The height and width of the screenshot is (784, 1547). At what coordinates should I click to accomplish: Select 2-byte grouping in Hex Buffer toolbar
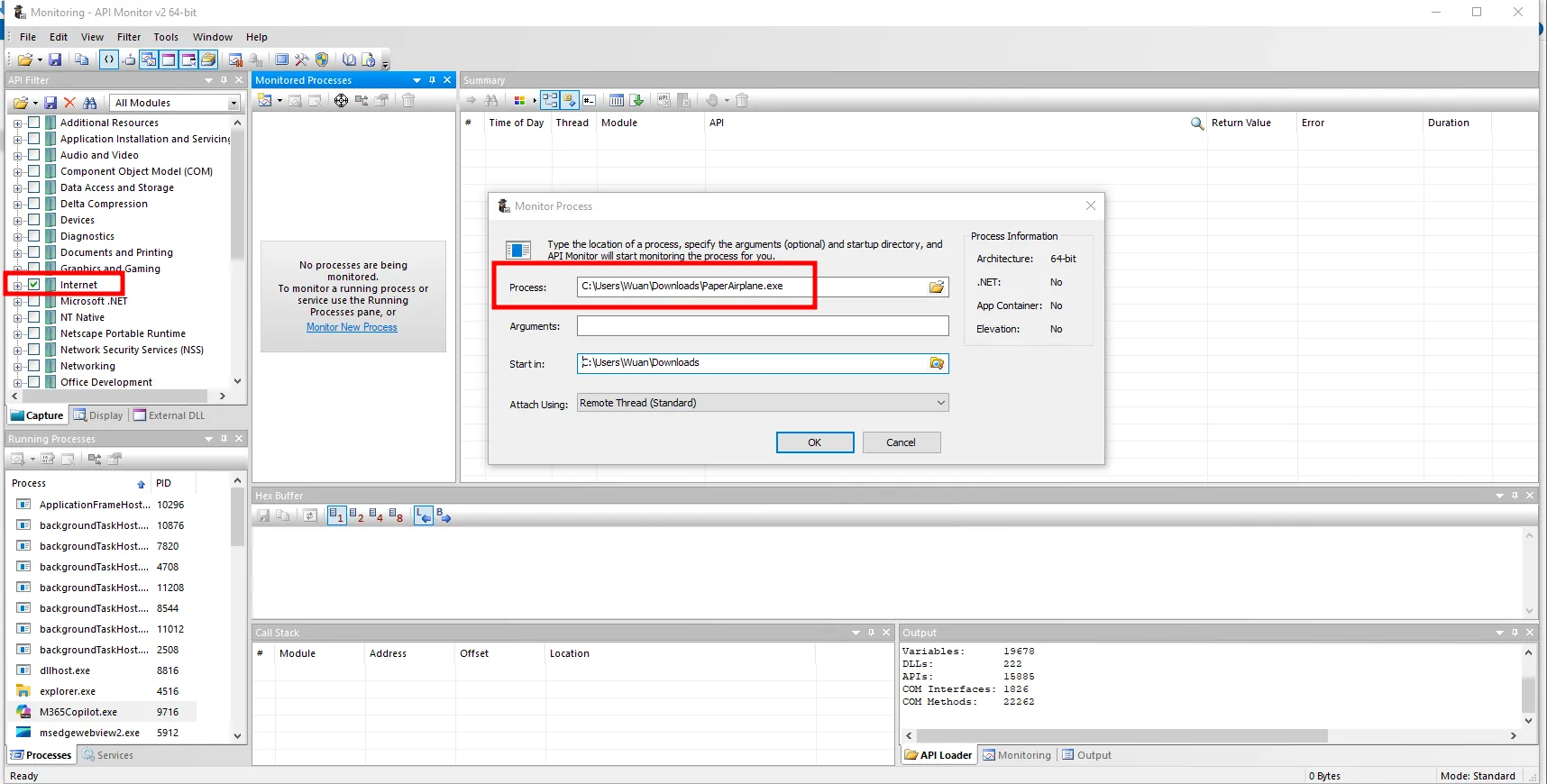(356, 515)
